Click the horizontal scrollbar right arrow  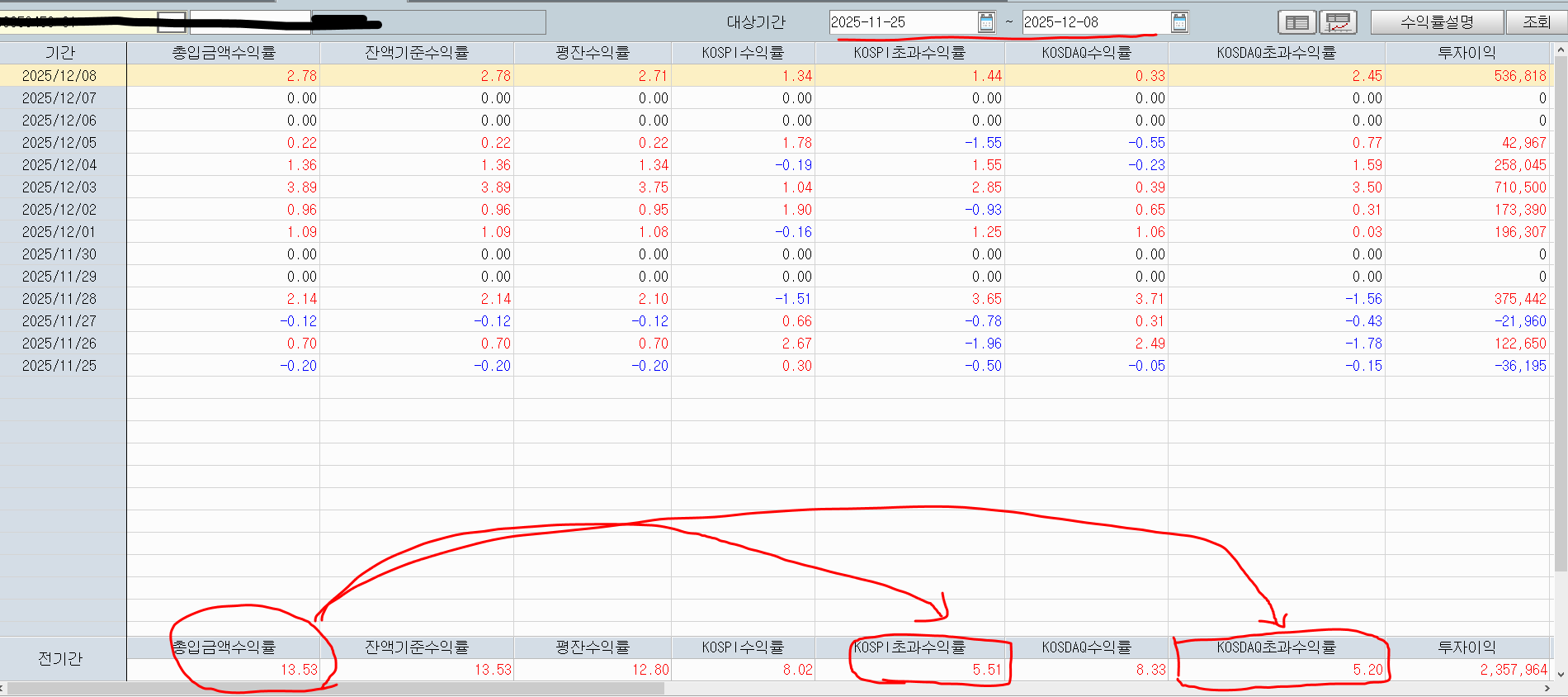pos(1548,689)
